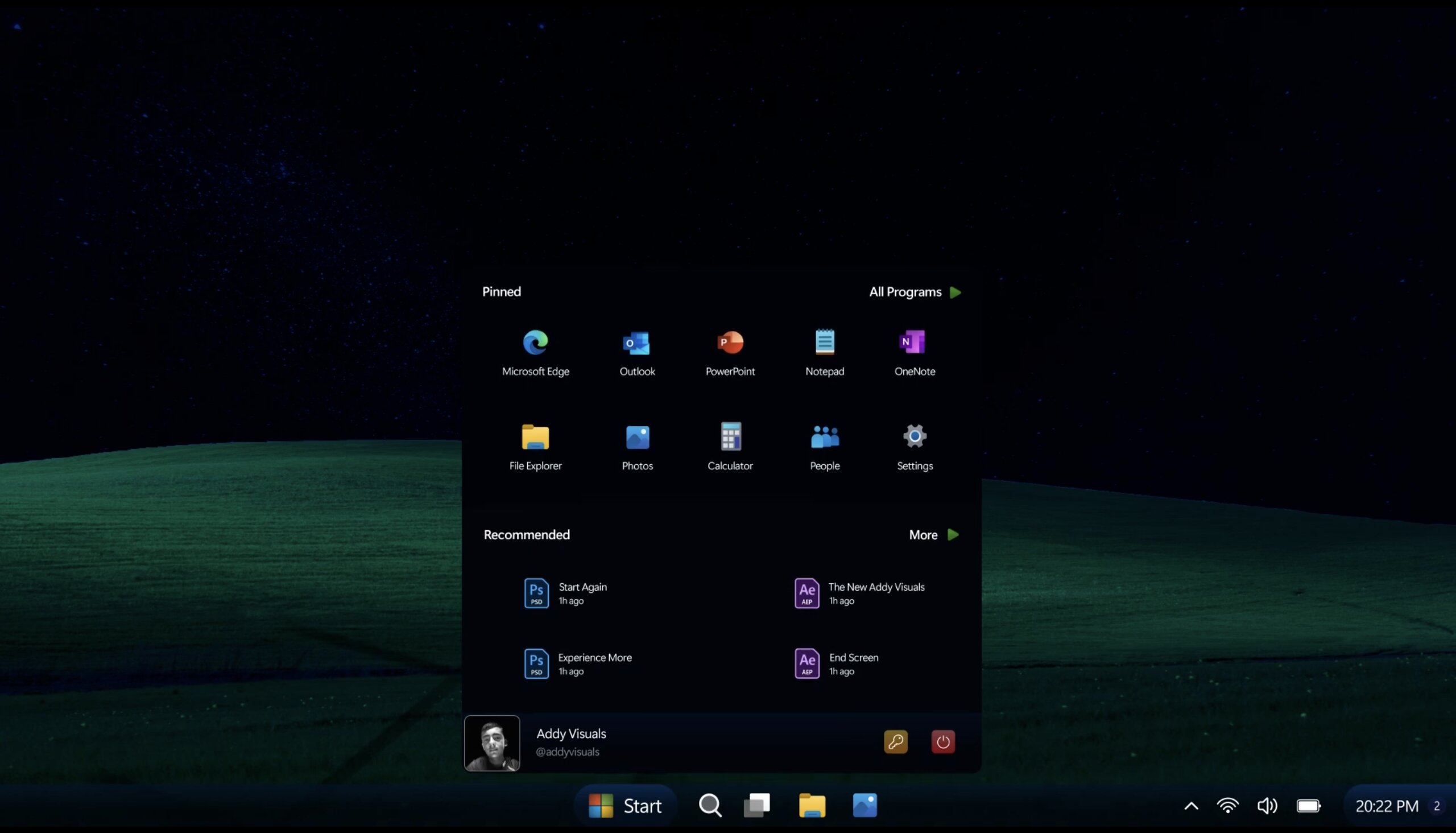This screenshot has height=833, width=1456.
Task: Click the Addy Visuals account name
Action: 570,733
